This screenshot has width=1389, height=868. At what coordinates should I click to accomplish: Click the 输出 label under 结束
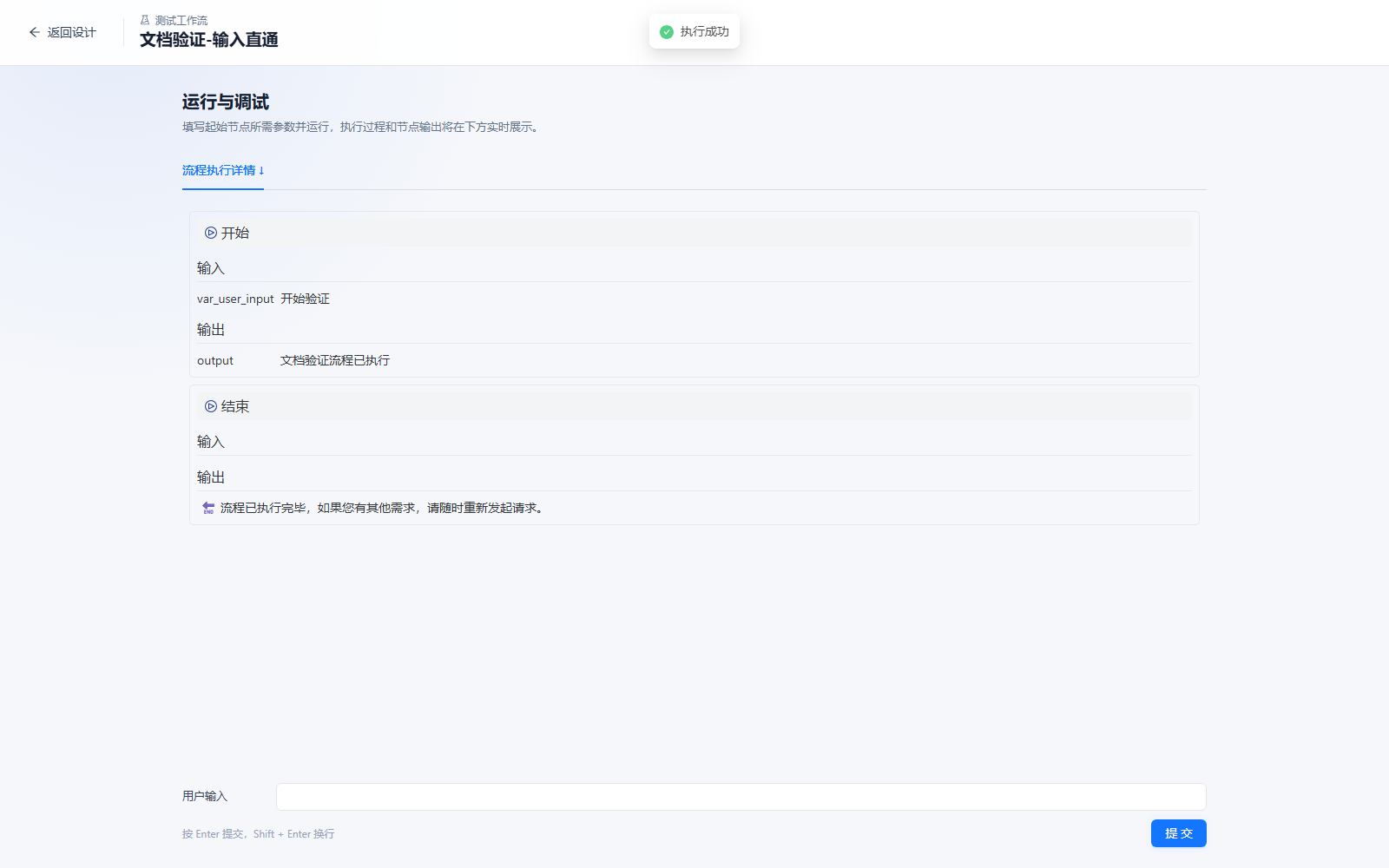point(211,477)
